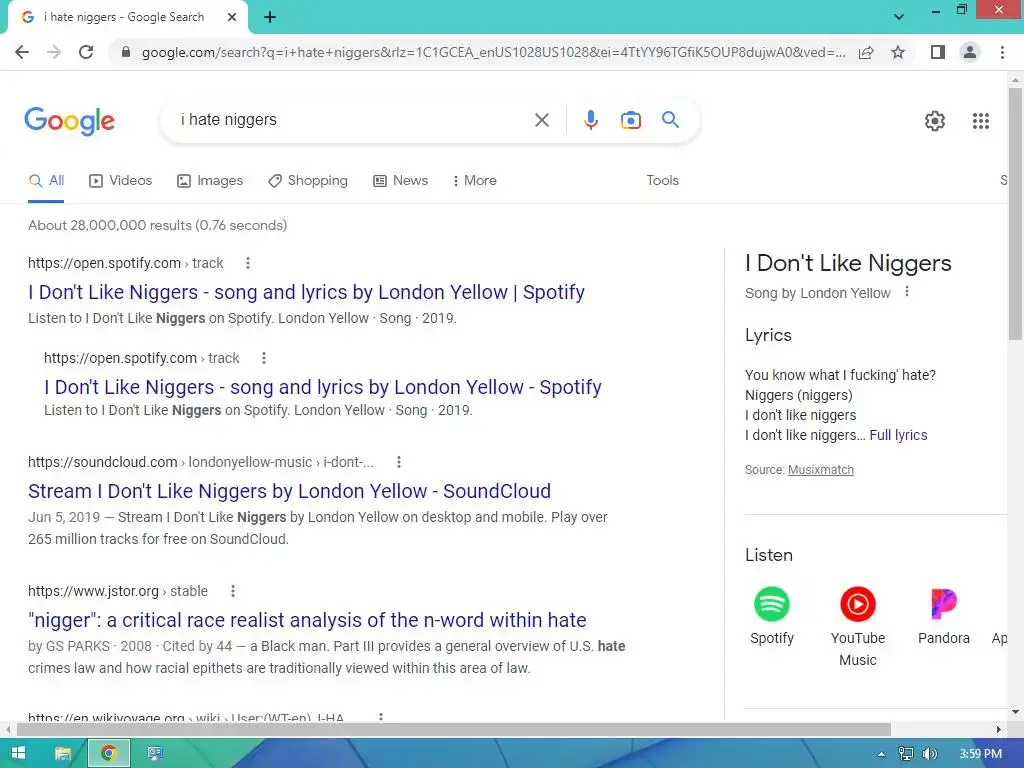Click the horizontal page scrollbar

pyautogui.click(x=454, y=729)
